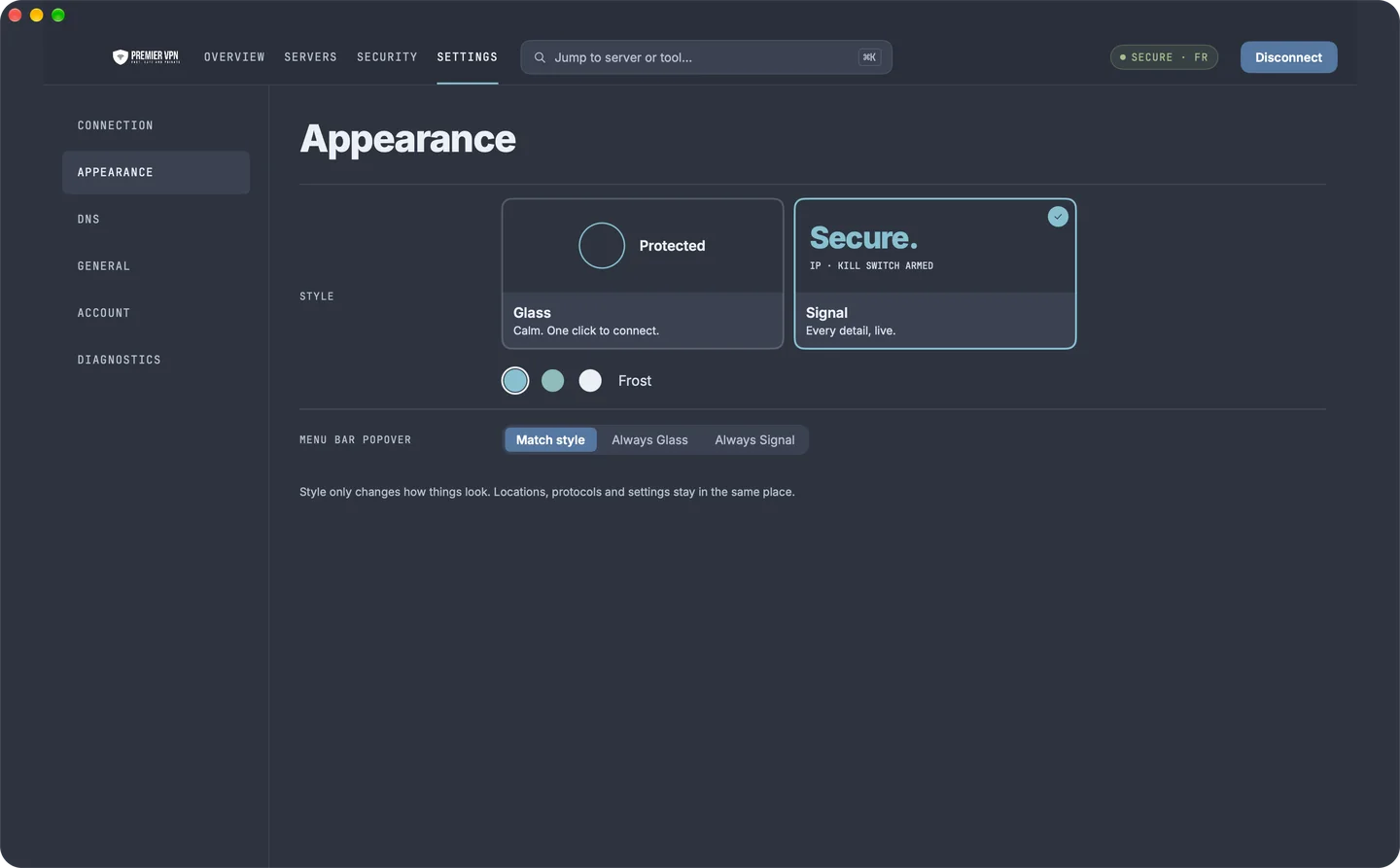
Task: Click the Disconnect button
Action: (x=1288, y=57)
